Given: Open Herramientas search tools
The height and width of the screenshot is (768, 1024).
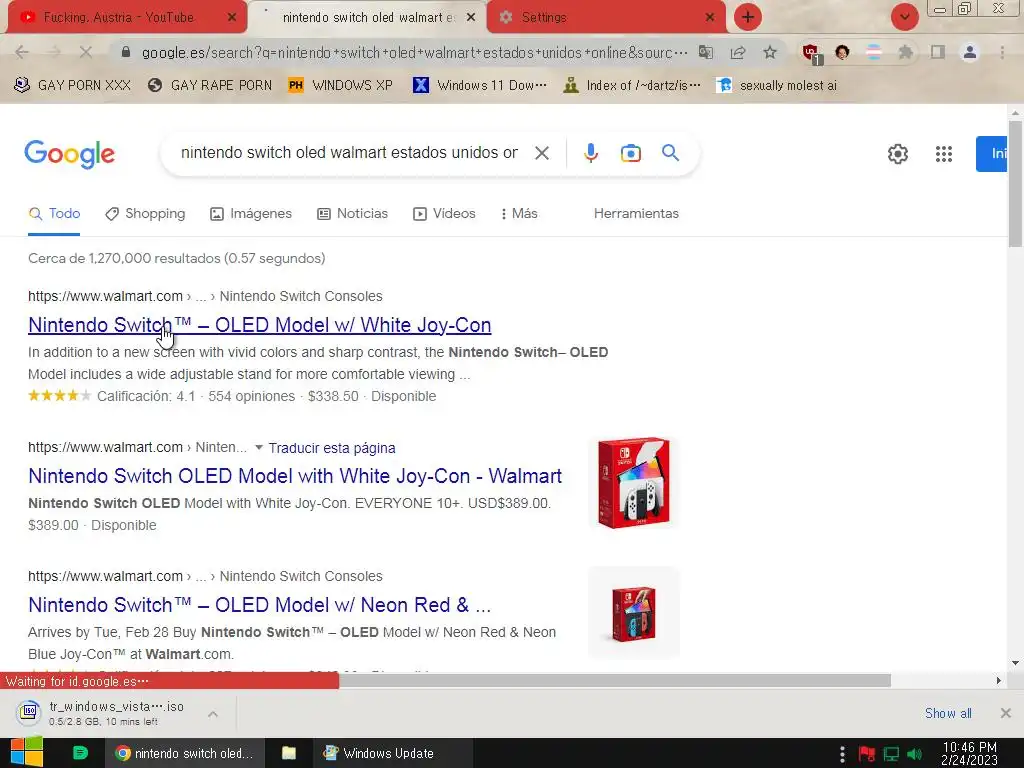Looking at the screenshot, I should click(x=636, y=214).
